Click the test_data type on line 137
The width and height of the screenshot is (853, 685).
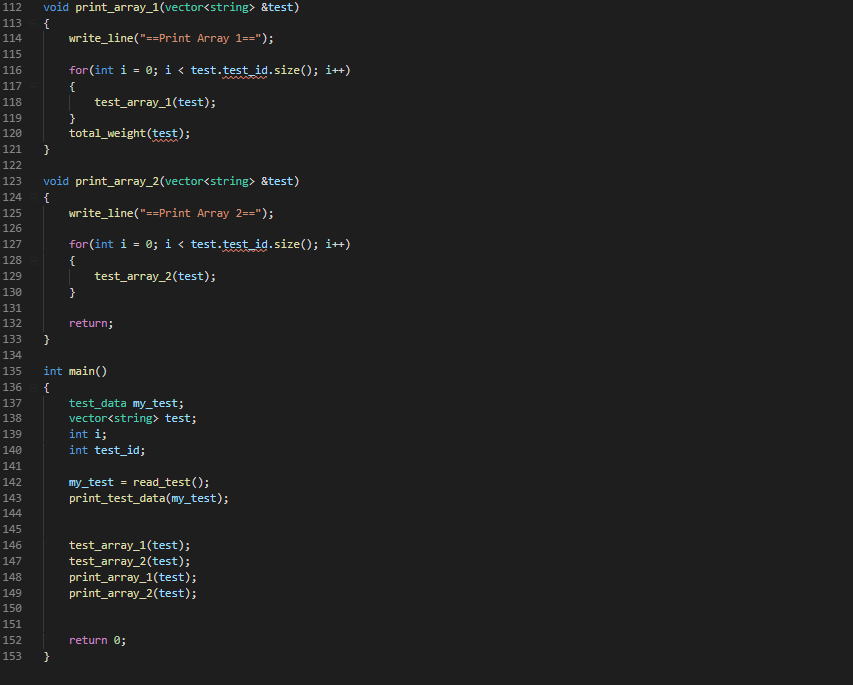97,403
